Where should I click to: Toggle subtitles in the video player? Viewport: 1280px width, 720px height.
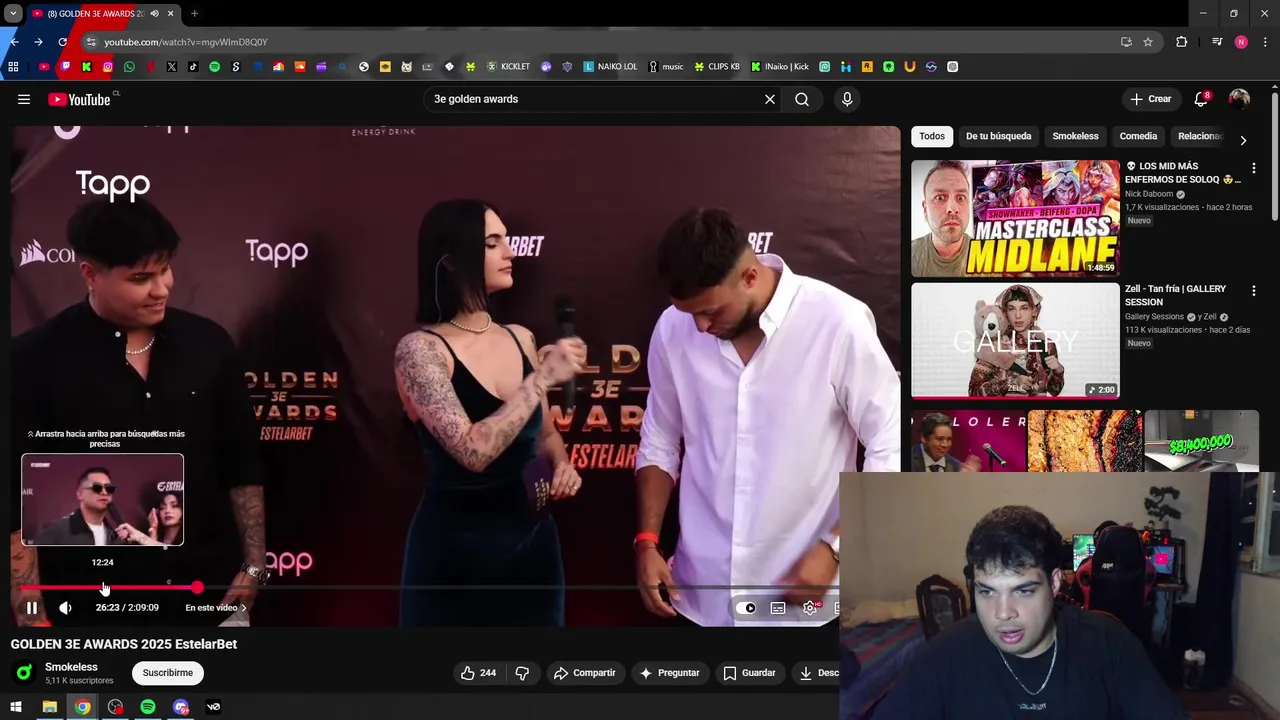[x=778, y=608]
